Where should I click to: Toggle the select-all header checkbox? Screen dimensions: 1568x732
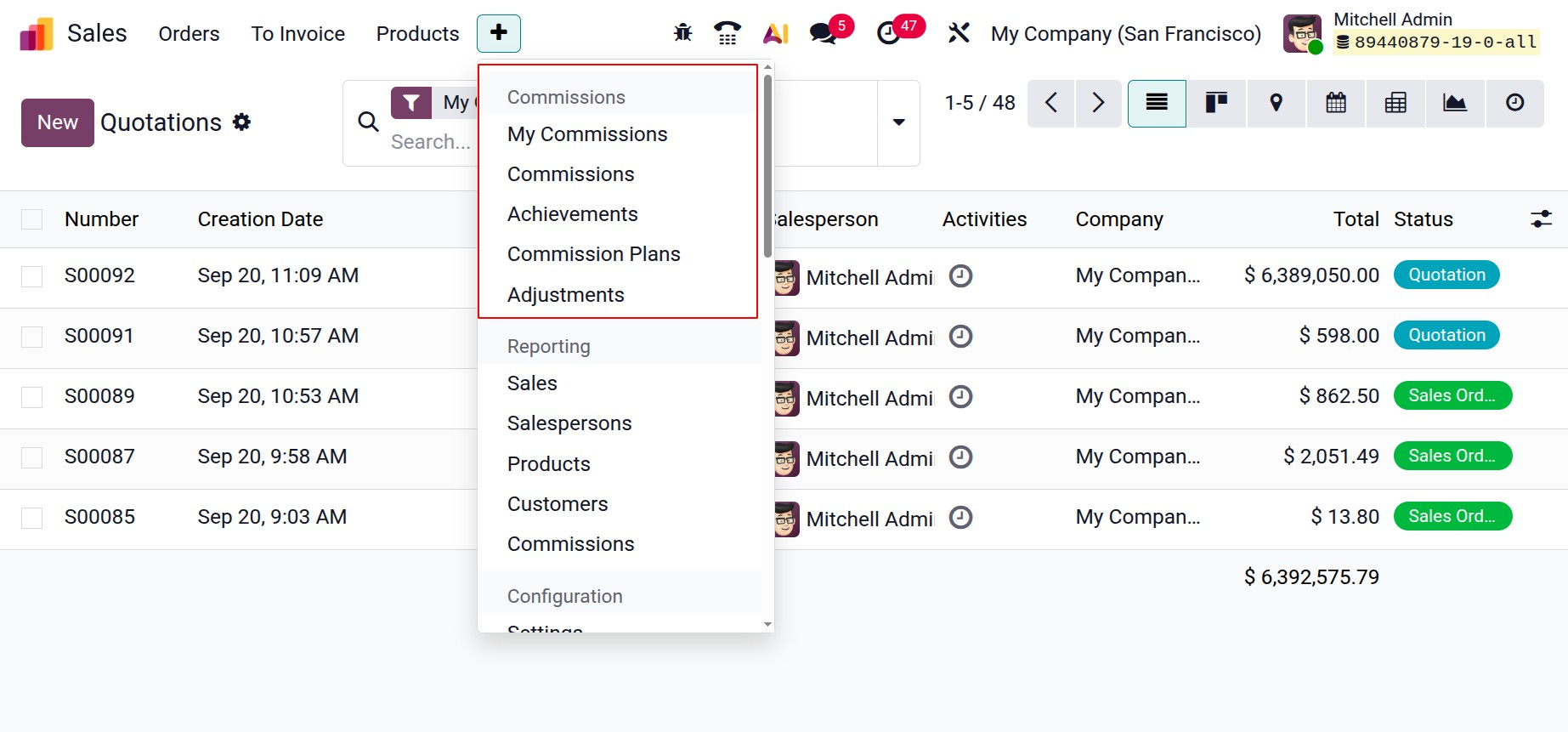(x=32, y=219)
